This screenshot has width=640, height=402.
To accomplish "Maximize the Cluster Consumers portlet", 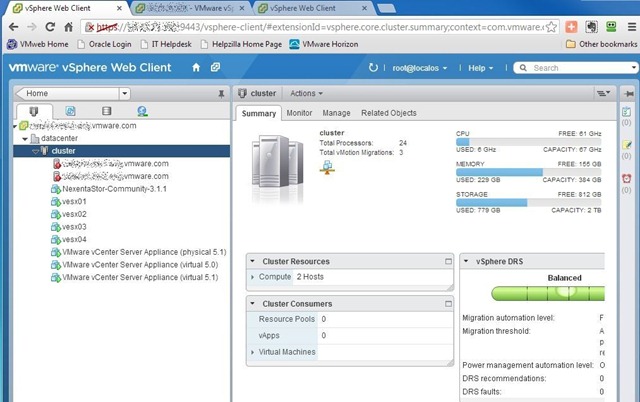I will pyautogui.click(x=448, y=304).
